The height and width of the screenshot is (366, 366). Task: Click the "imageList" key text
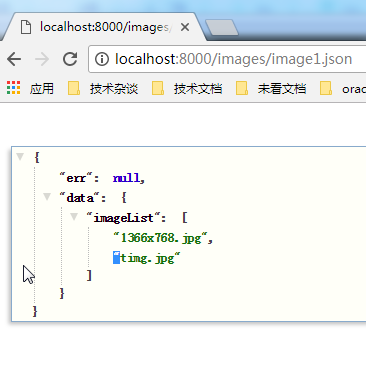(123, 218)
